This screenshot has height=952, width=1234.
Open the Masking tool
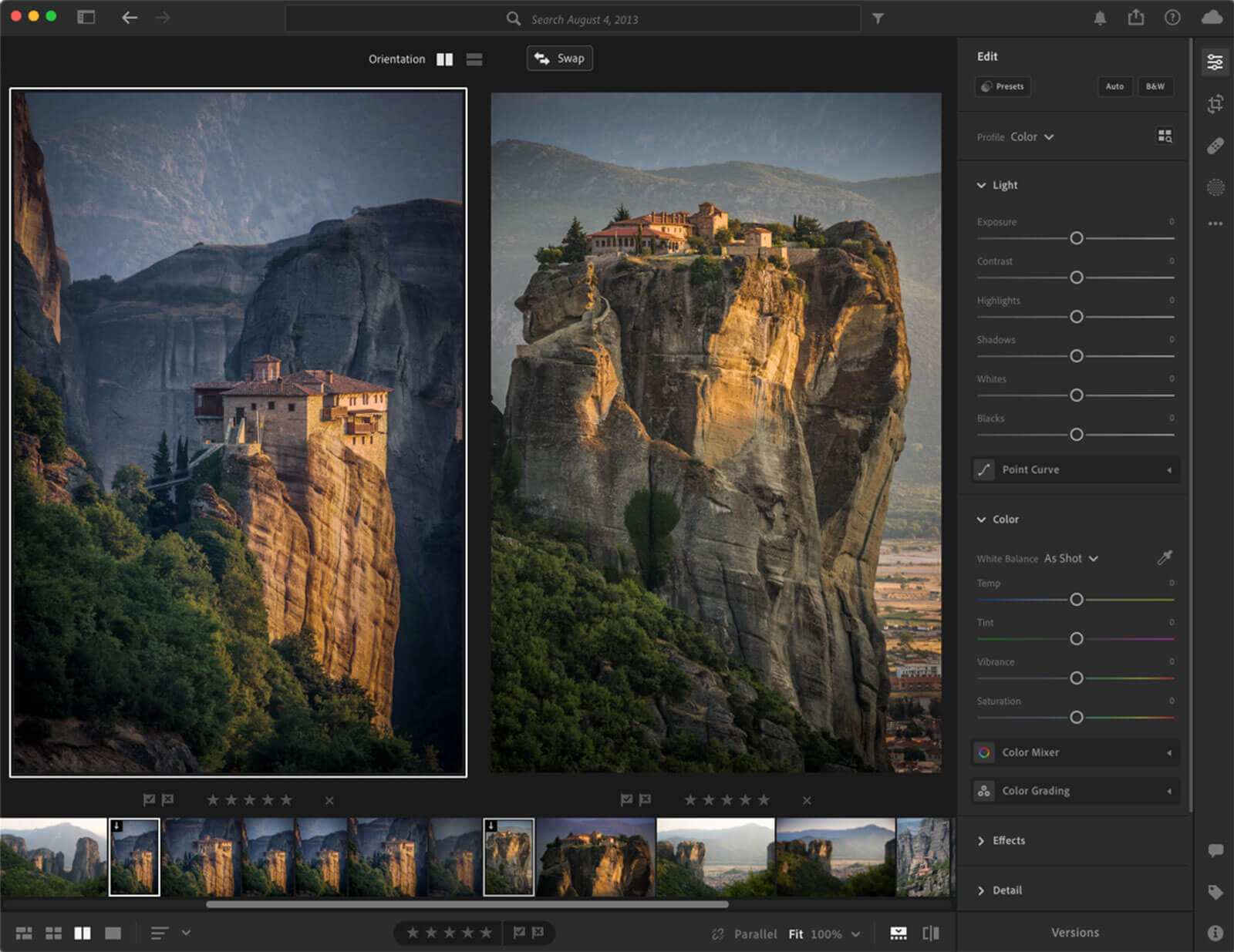pyautogui.click(x=1215, y=187)
